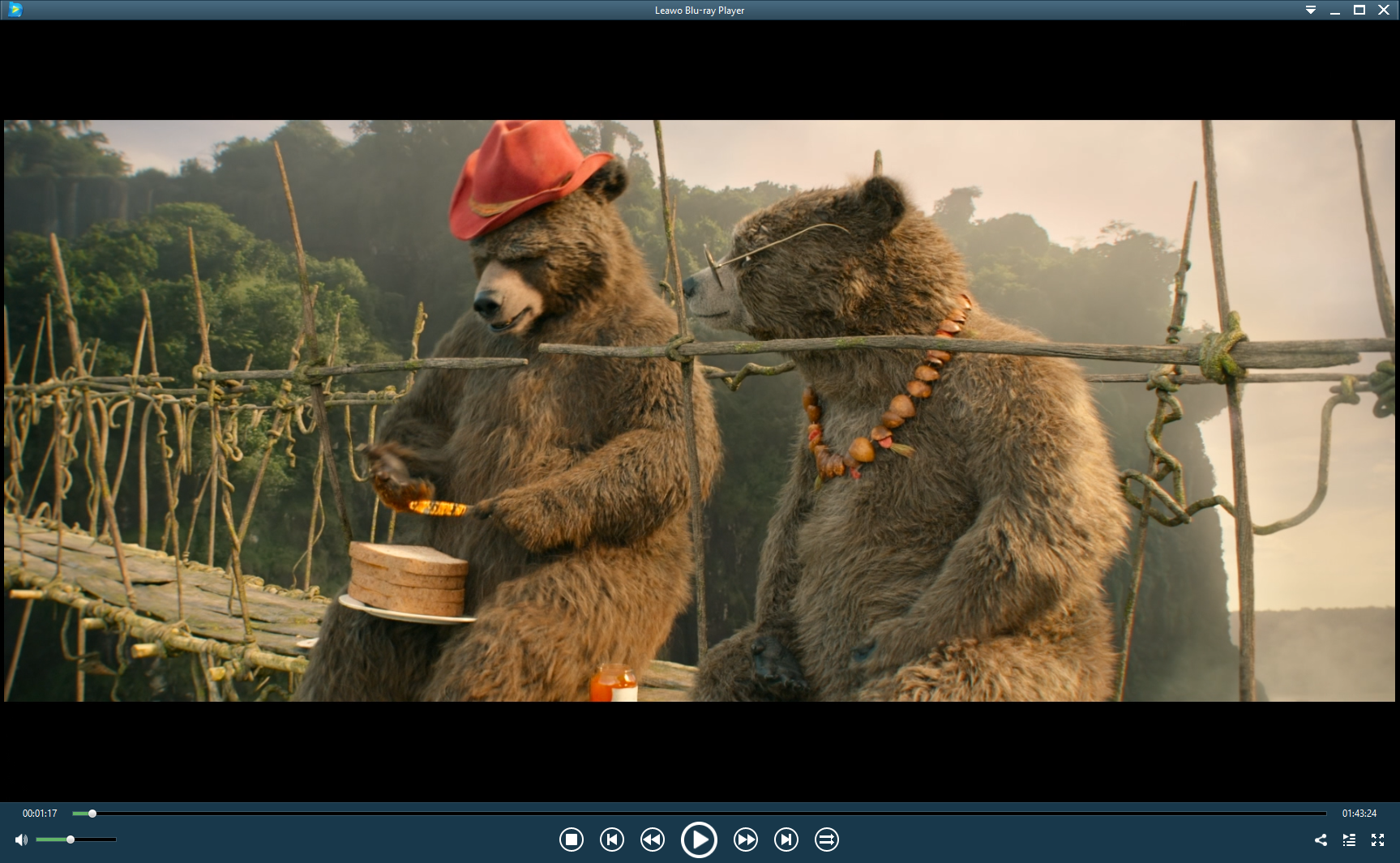Mute the speaker volume
Image resolution: width=1400 pixels, height=863 pixels.
(x=21, y=840)
